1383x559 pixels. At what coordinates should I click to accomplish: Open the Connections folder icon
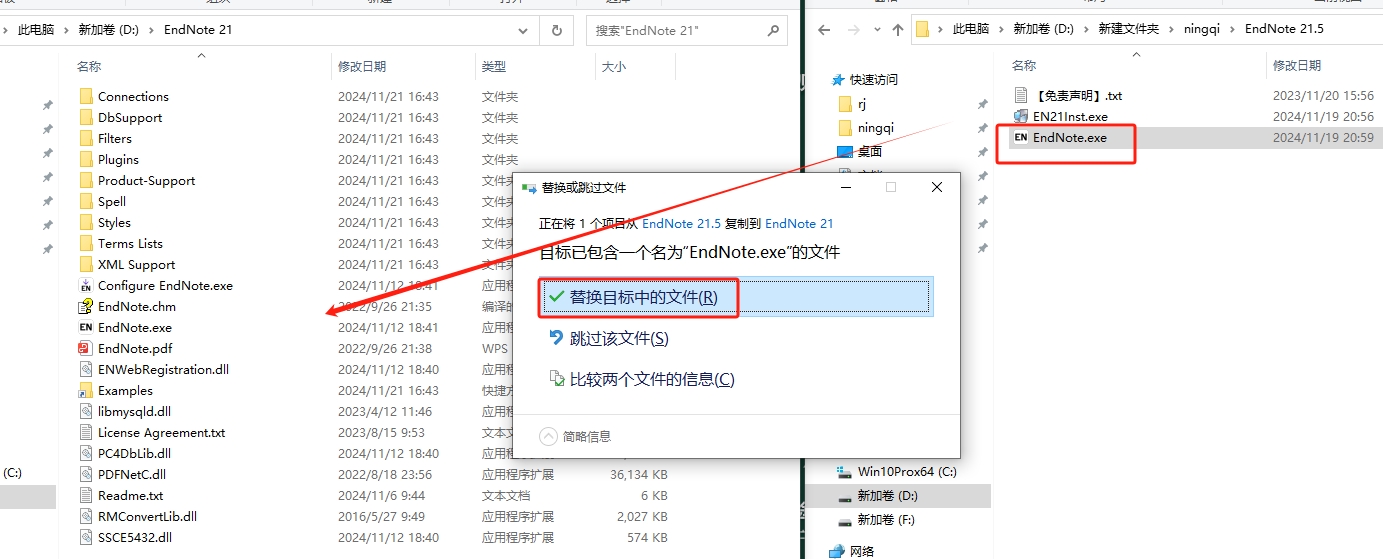pos(86,97)
